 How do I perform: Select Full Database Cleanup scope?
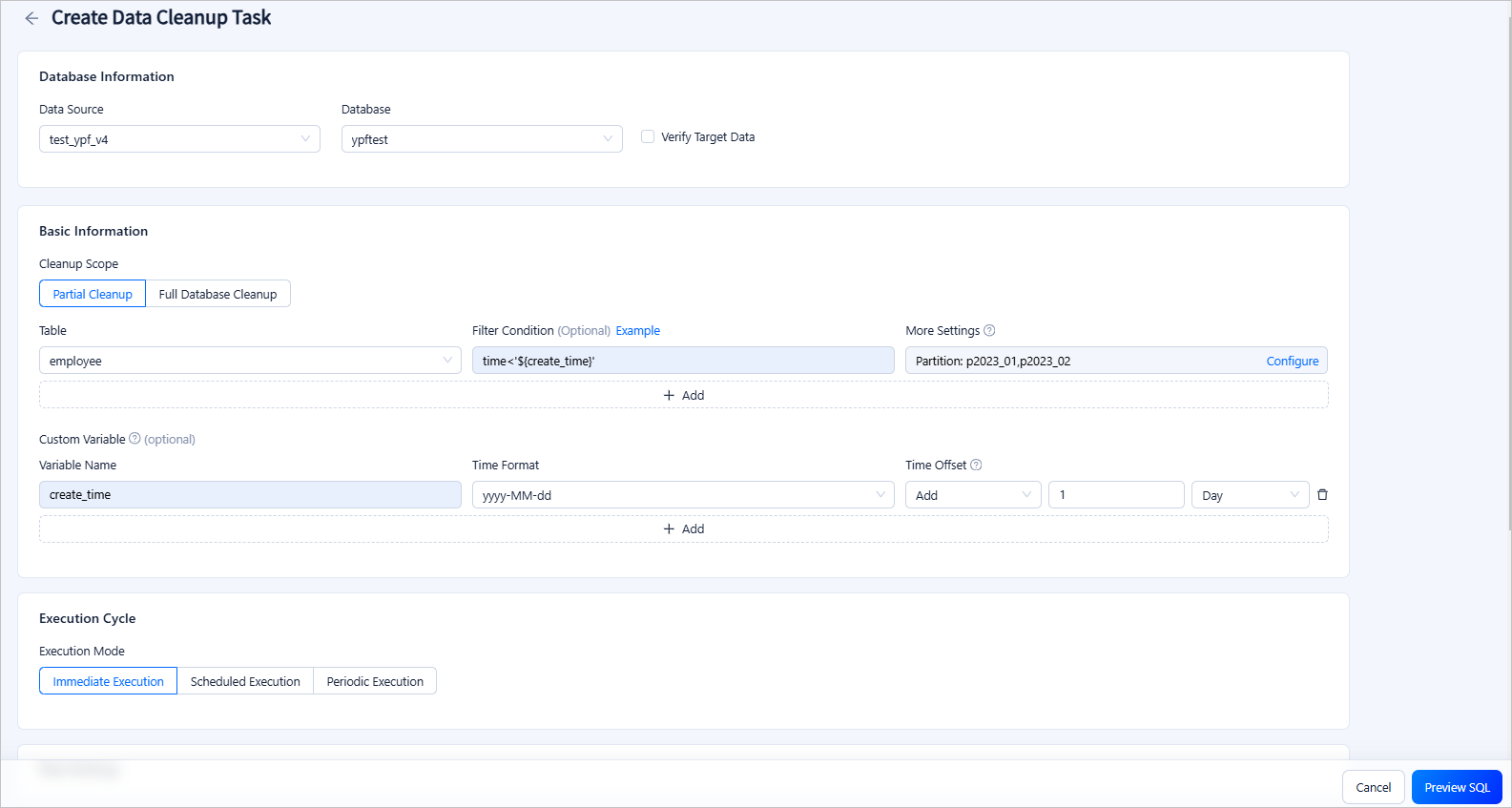[217, 294]
